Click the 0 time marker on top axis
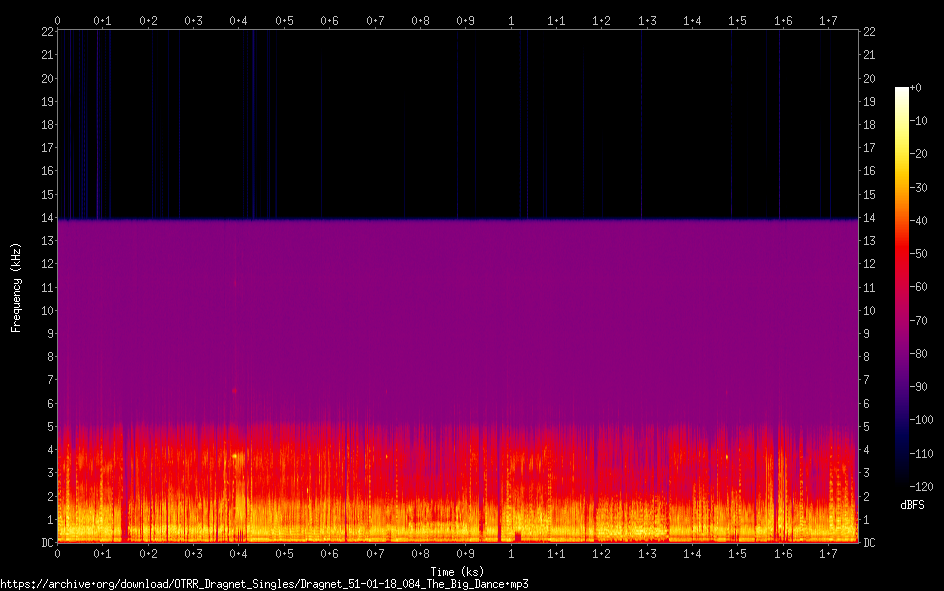 point(58,20)
